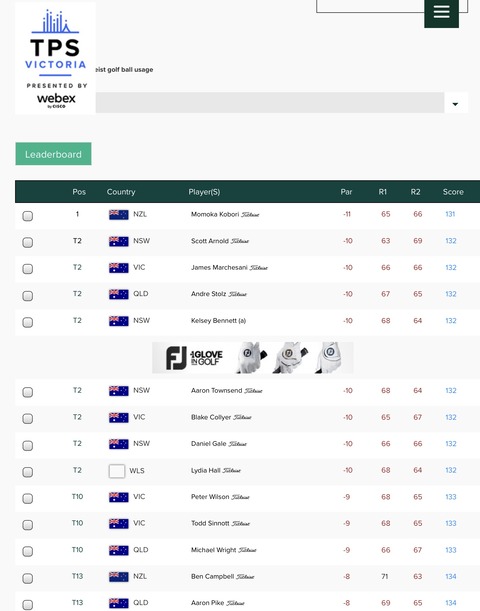Open Momoka Kobori's 131 score link
This screenshot has width=480, height=611.
(450, 214)
